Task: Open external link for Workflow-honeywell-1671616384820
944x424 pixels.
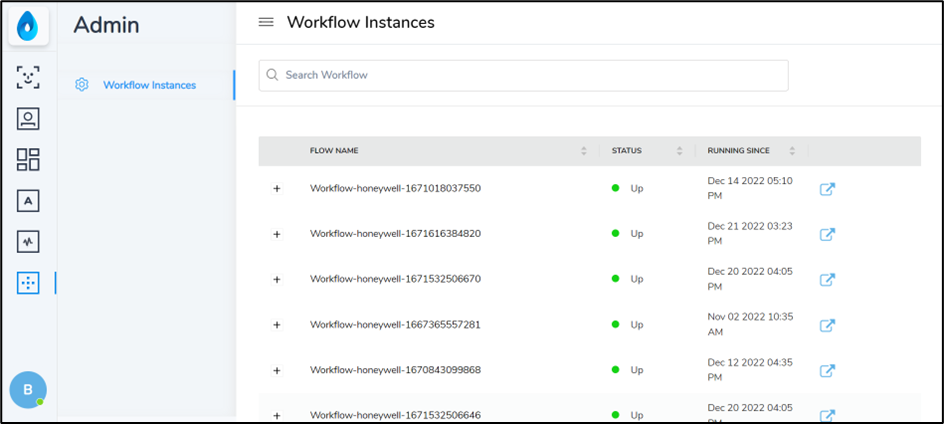Action: point(827,234)
